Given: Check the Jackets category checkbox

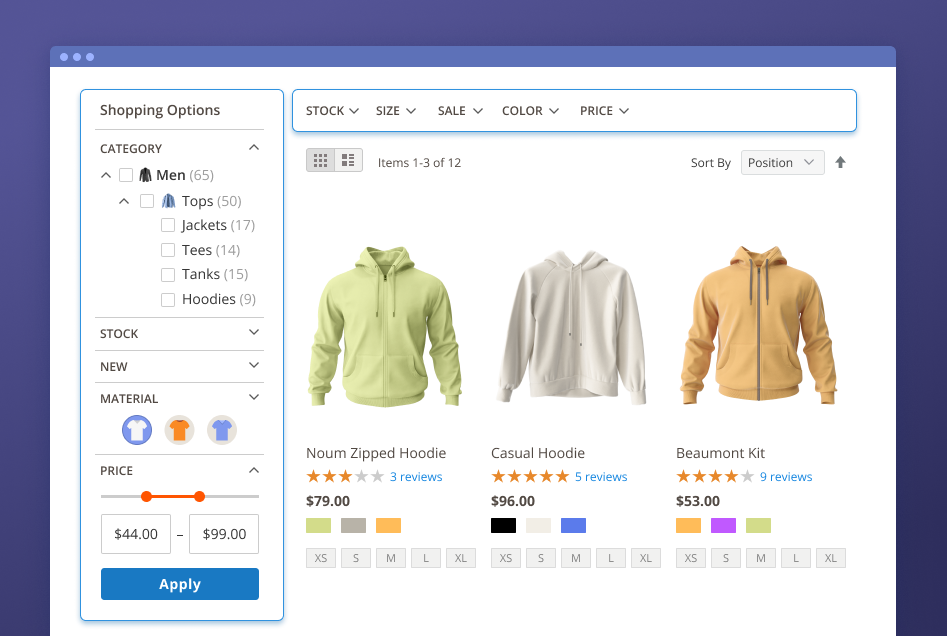Looking at the screenshot, I should pyautogui.click(x=168, y=226).
